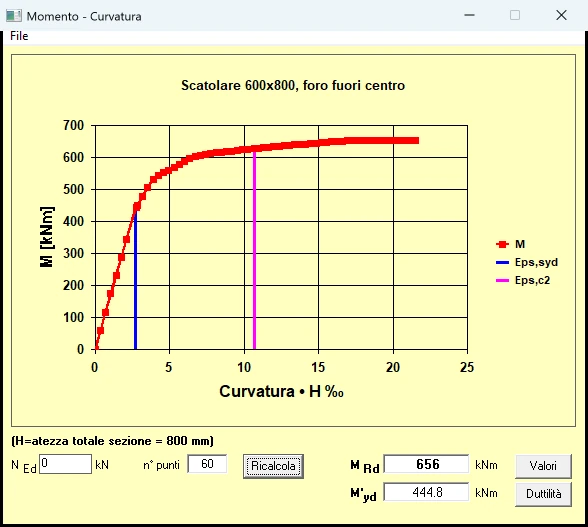This screenshot has width=588, height=527.
Task: Click the M'yd value field 444.8
Action: click(x=426, y=492)
